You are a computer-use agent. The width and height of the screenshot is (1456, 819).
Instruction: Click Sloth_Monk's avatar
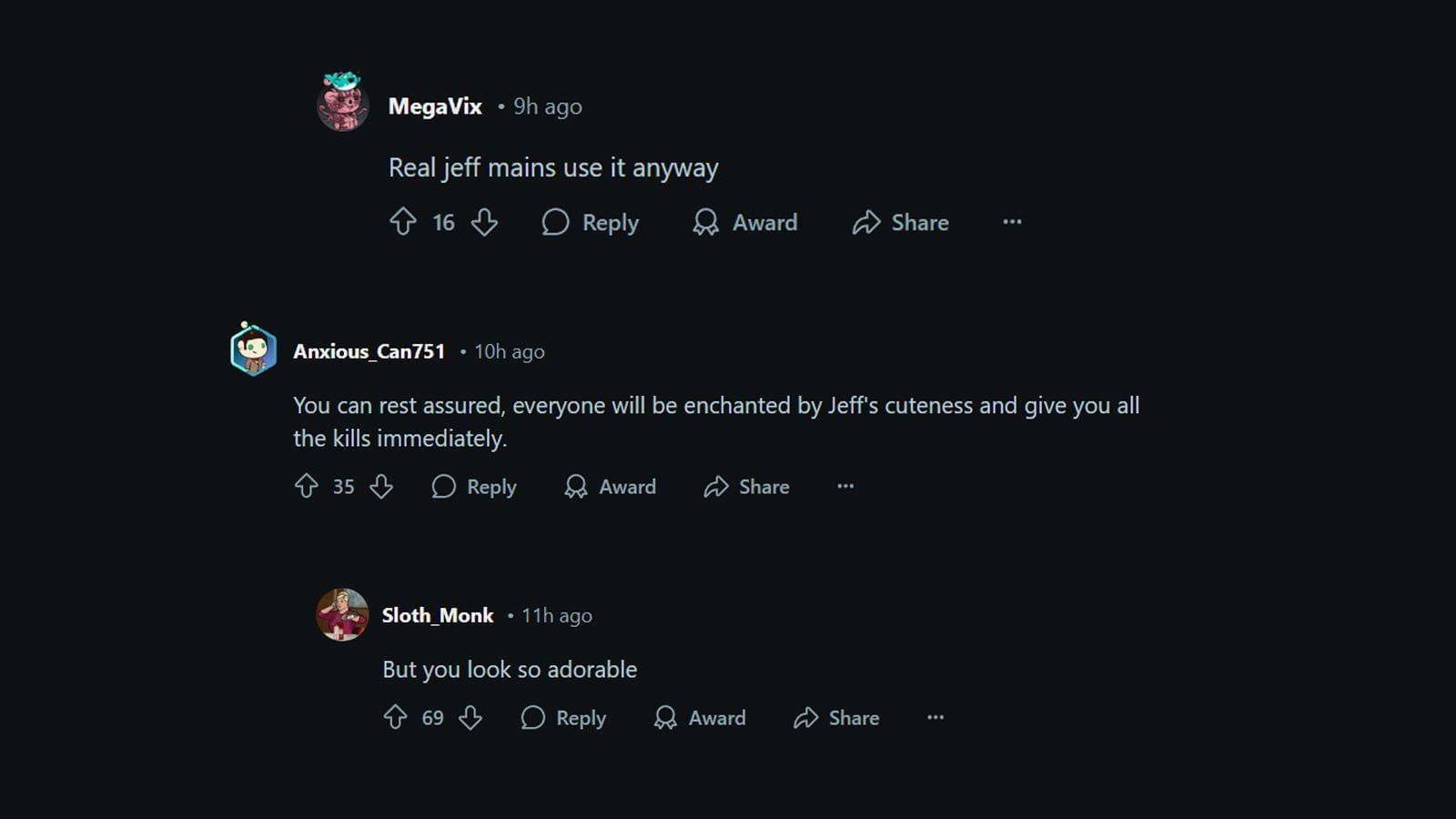341,614
